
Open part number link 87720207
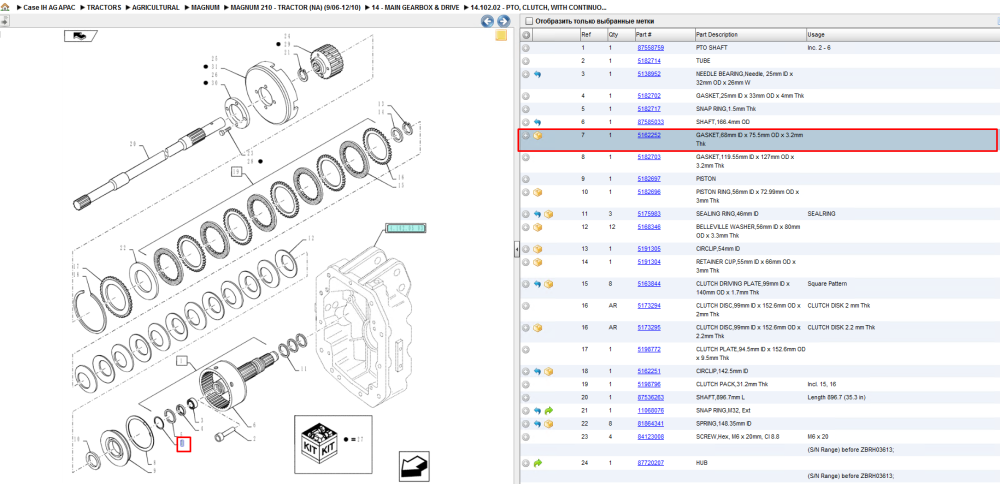[651, 463]
